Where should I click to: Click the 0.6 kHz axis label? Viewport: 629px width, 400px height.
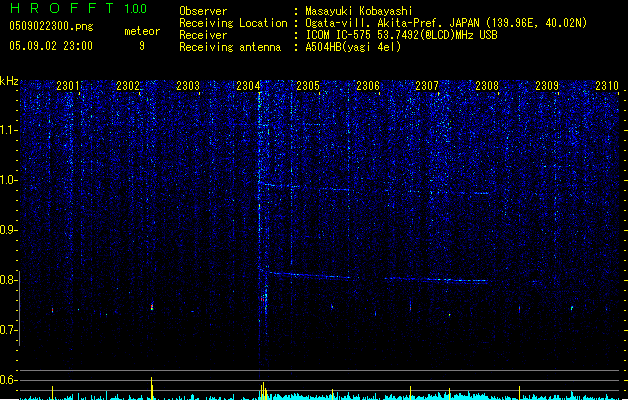(9, 380)
